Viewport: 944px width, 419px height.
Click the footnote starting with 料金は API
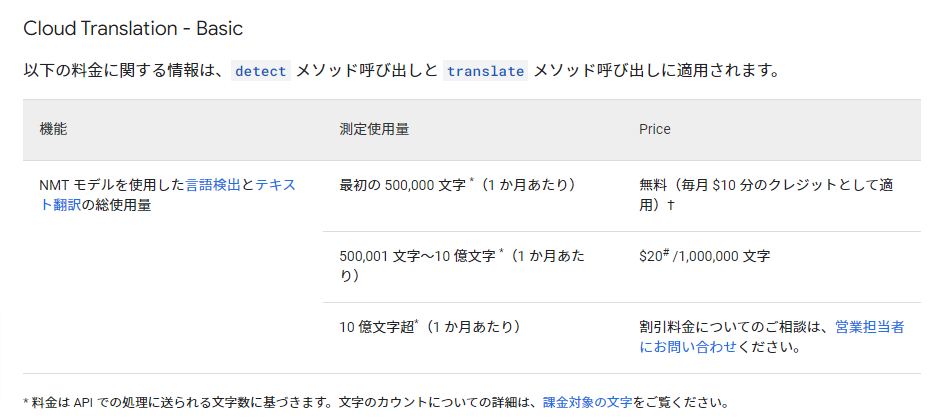[376, 402]
